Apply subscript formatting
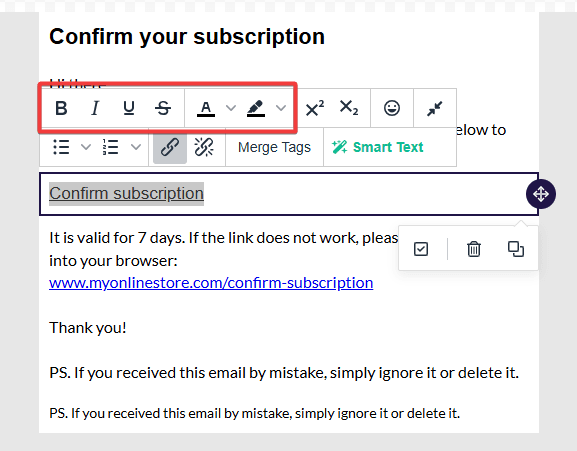The image size is (577, 451). click(348, 108)
